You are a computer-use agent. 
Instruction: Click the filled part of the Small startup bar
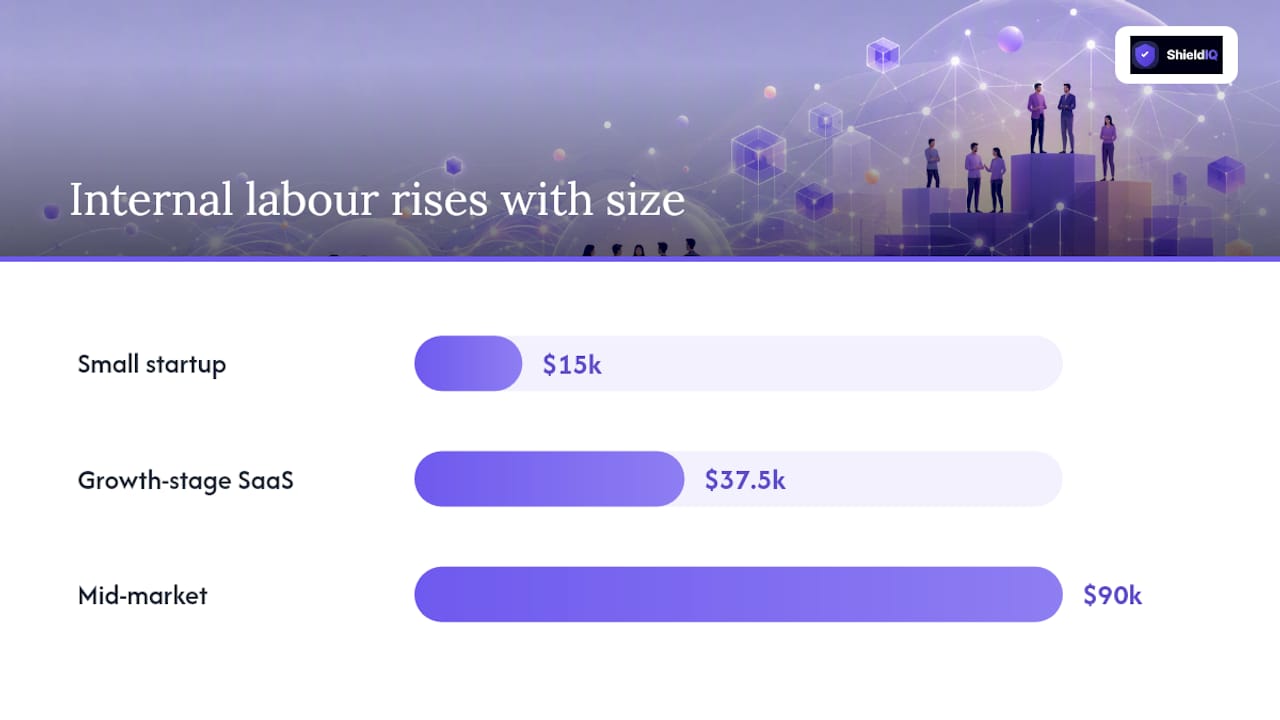[x=468, y=363]
